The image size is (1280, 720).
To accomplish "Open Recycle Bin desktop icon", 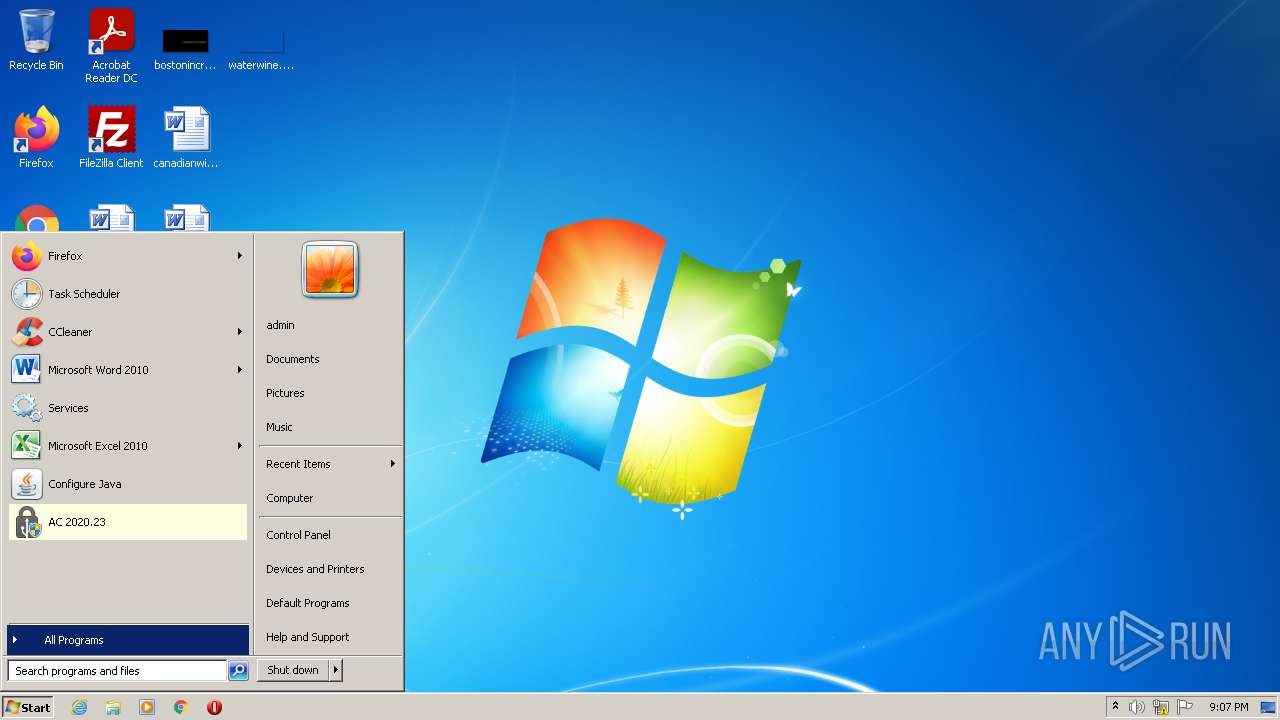I will [36, 40].
